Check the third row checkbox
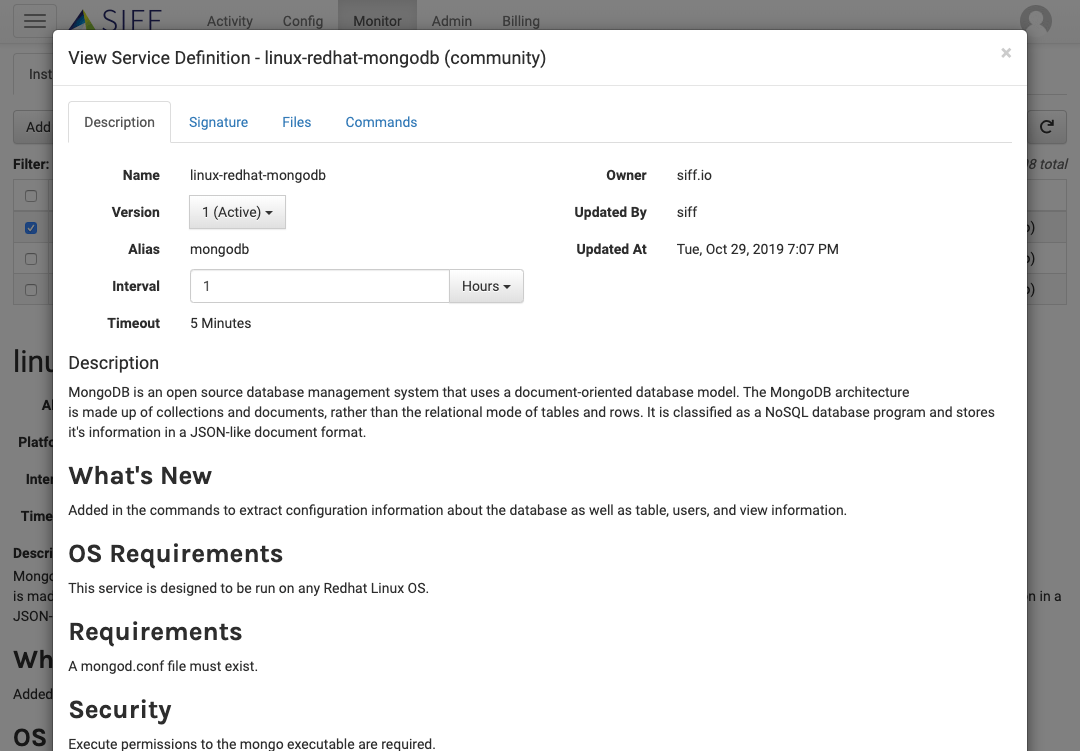Screen dimensions: 1080x751 [31, 258]
